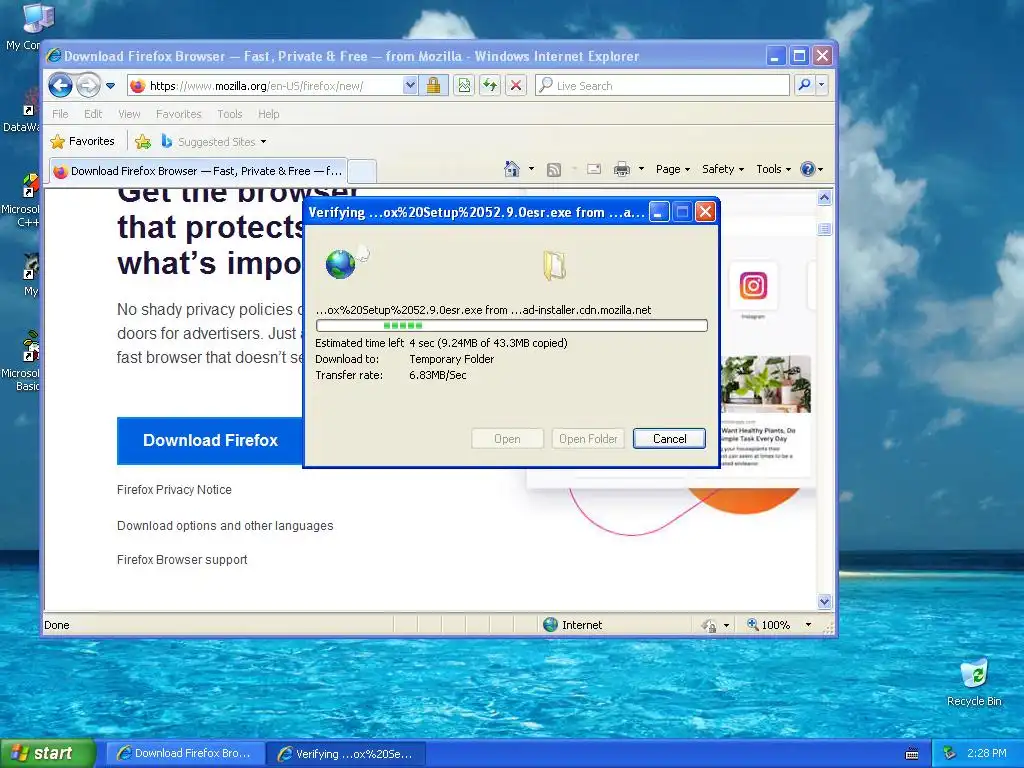Viewport: 1024px width, 768px height.
Task: Click the plants article thumbnail
Action: point(766,384)
